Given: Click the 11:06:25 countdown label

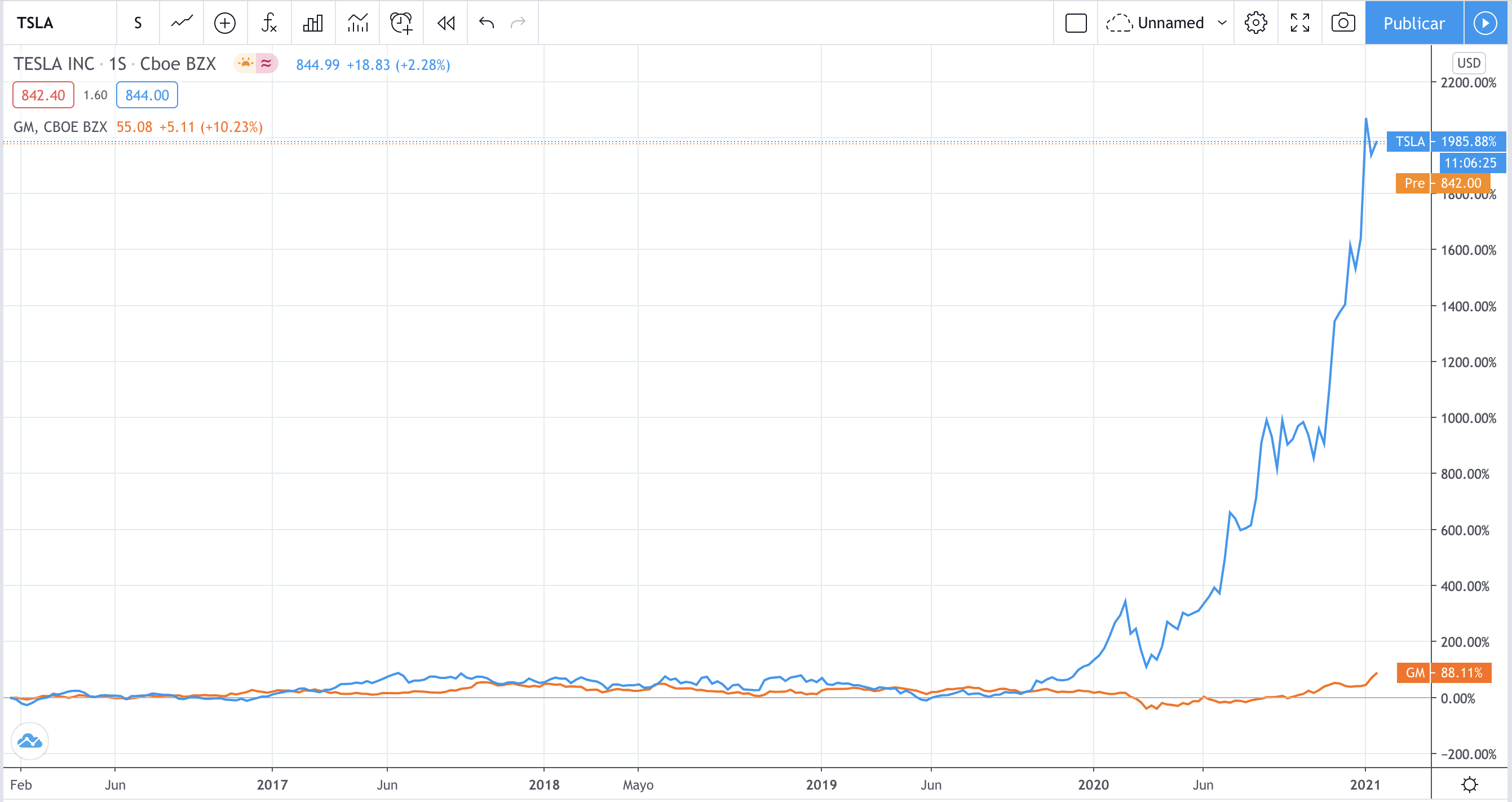Looking at the screenshot, I should 1473,162.
